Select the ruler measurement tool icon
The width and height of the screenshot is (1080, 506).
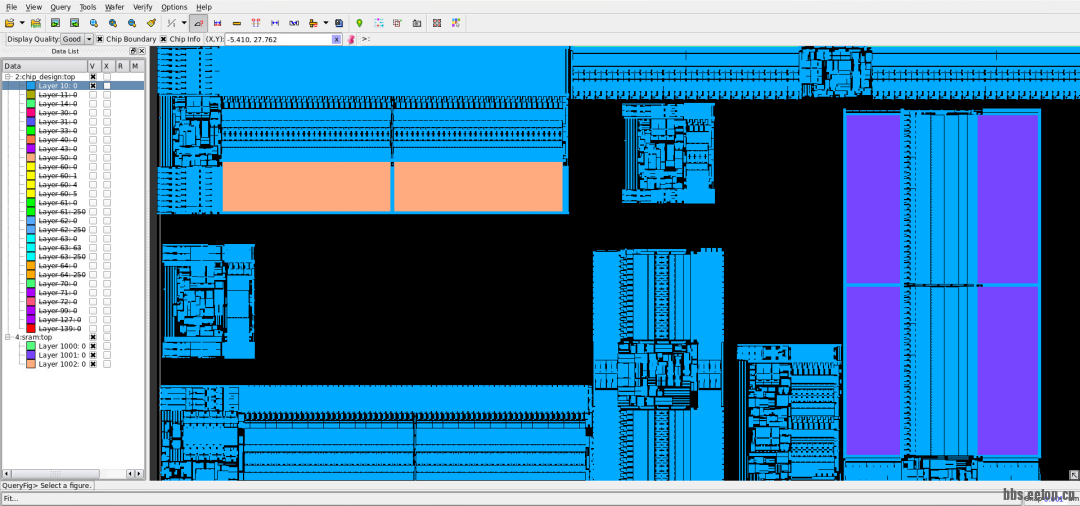(199, 22)
